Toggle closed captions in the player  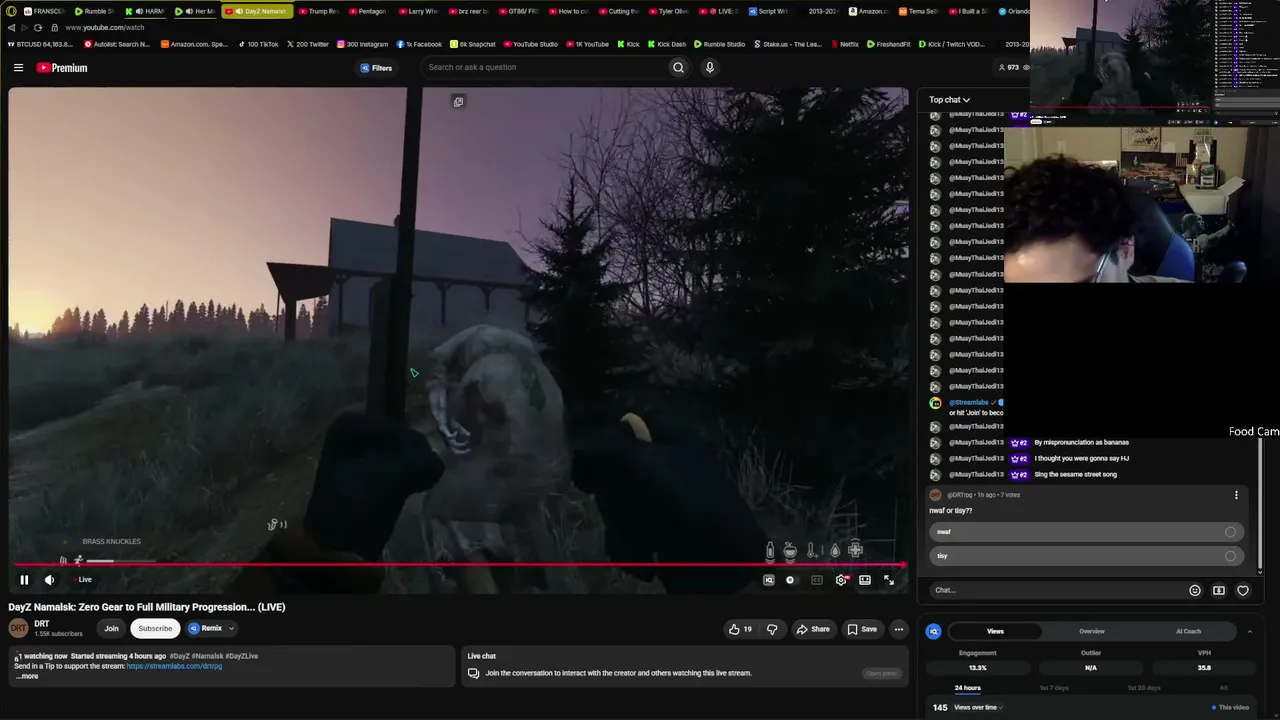click(817, 580)
